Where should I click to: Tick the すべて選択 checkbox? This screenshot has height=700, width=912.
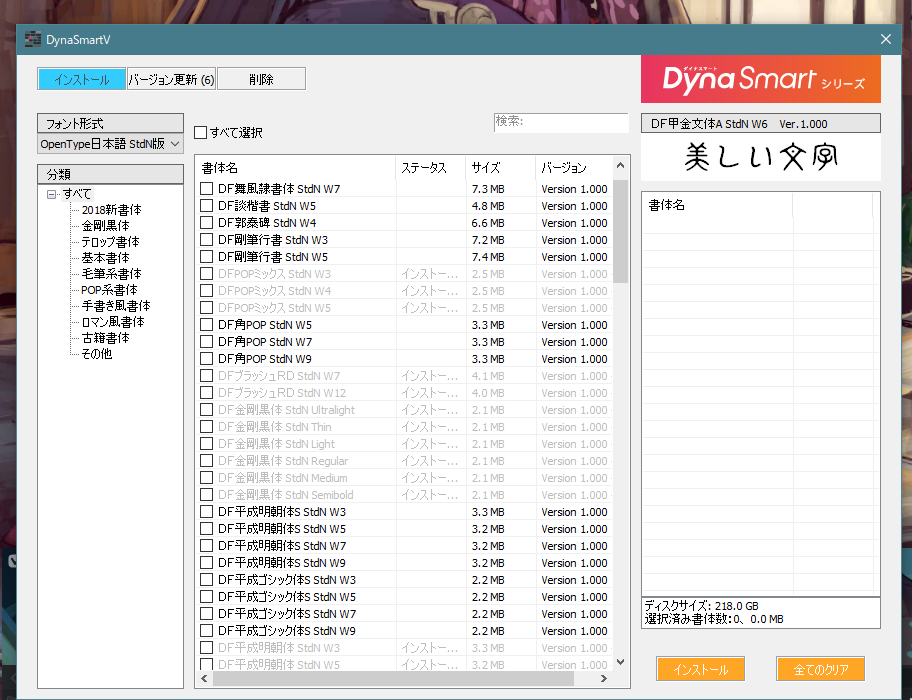201,133
